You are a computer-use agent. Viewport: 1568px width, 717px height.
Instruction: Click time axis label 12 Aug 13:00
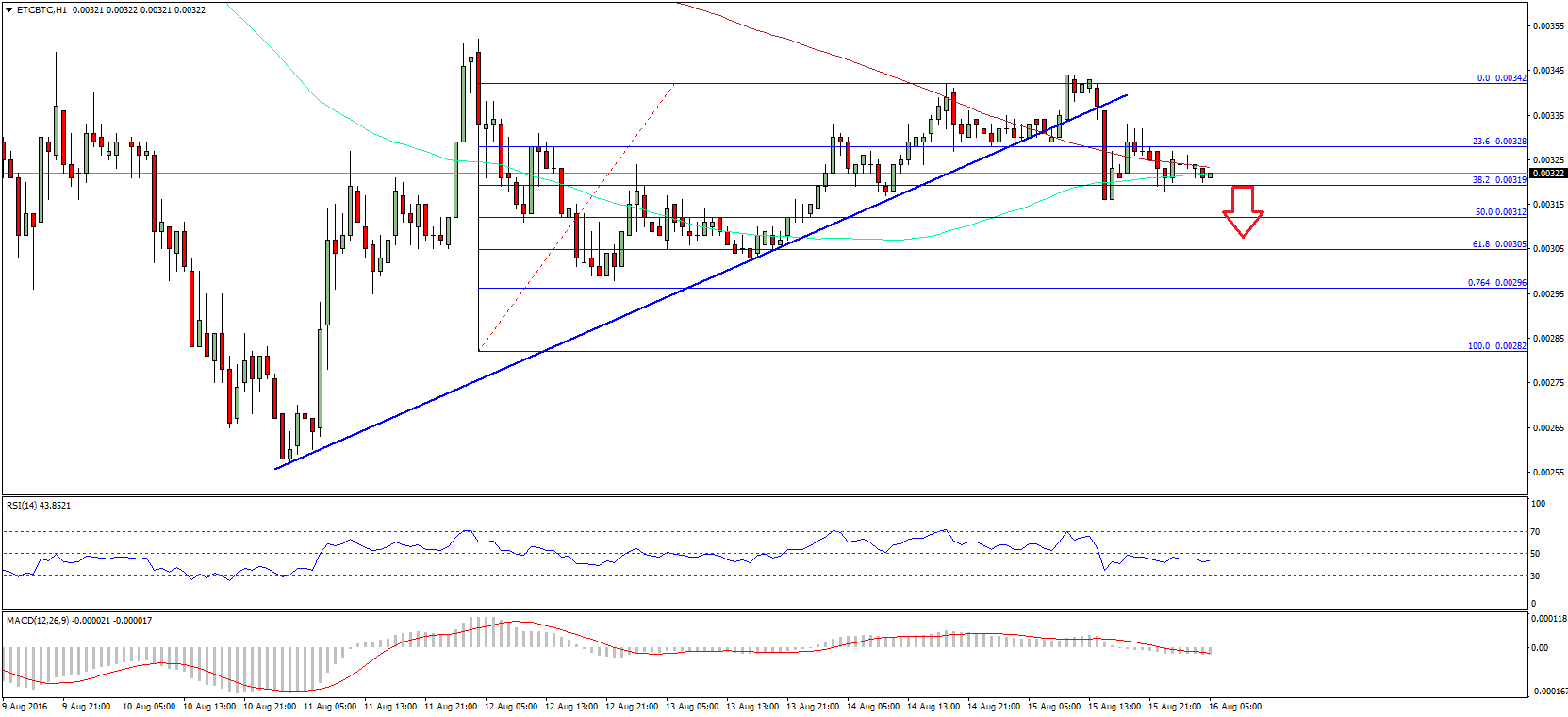click(571, 707)
